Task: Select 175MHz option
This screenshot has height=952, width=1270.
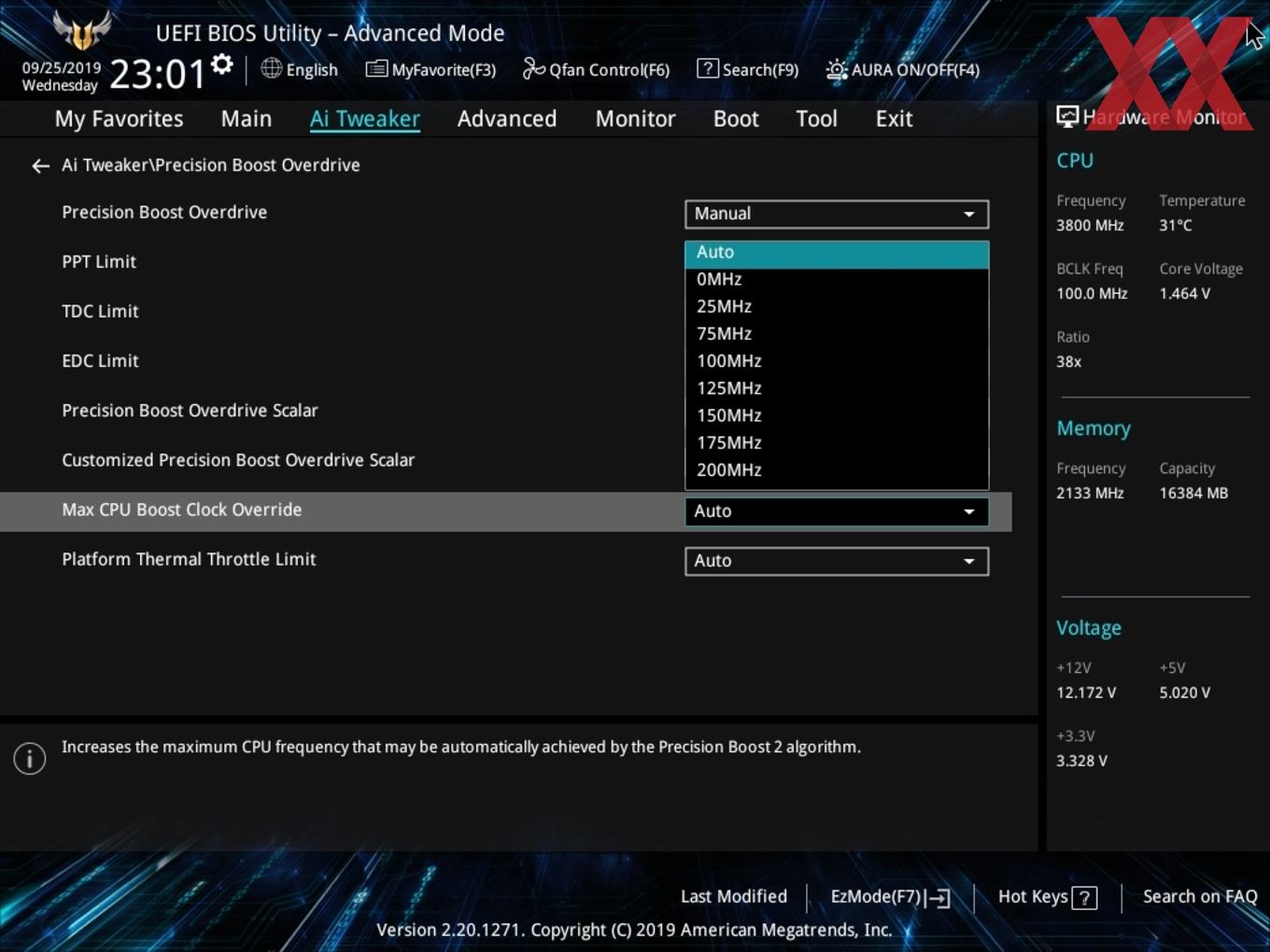Action: click(837, 442)
